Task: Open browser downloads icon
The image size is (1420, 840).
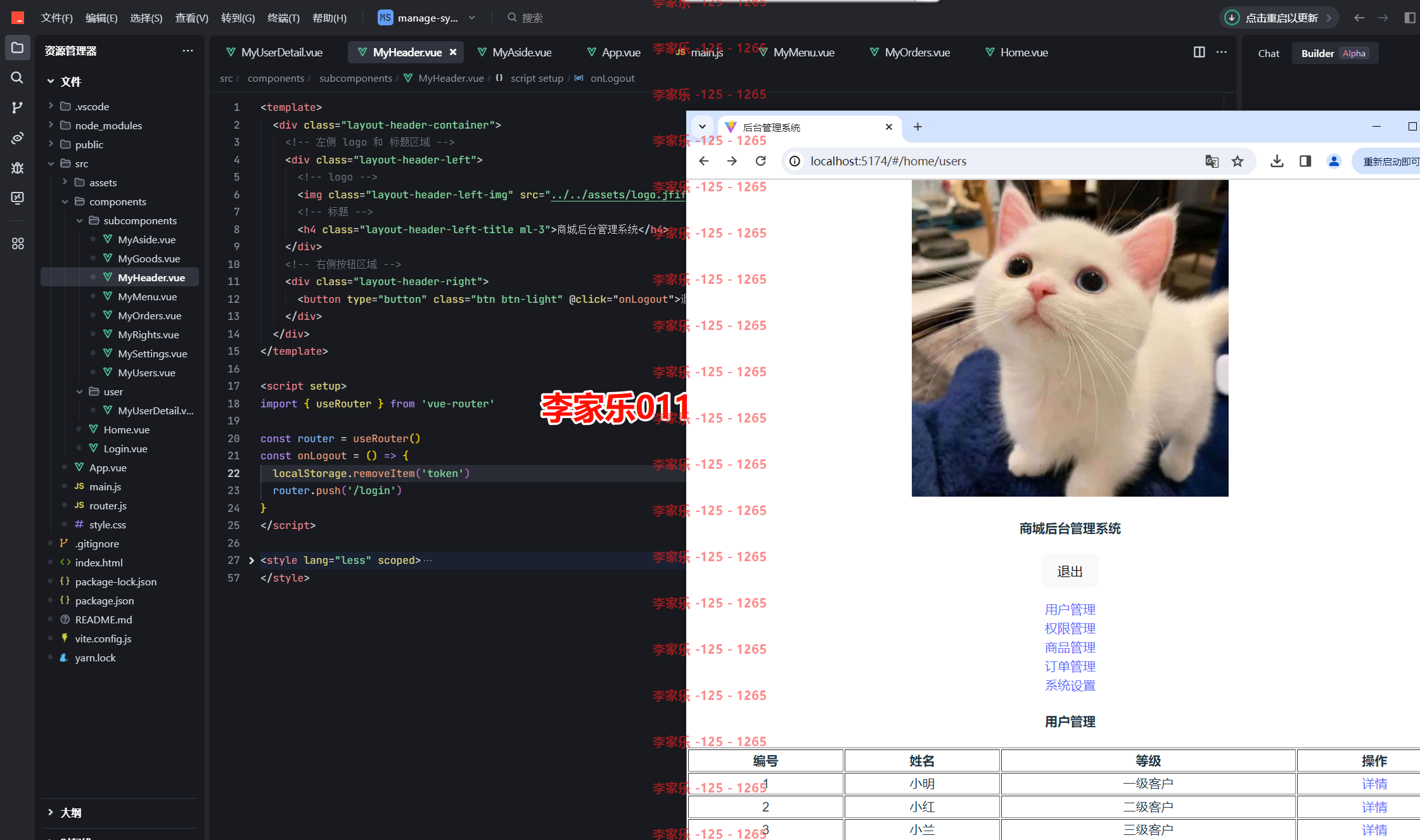Action: point(1277,161)
